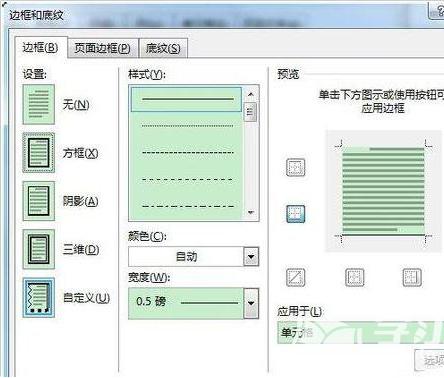Click the style list scrollbar thumb
The height and width of the screenshot is (378, 444).
coord(251,112)
